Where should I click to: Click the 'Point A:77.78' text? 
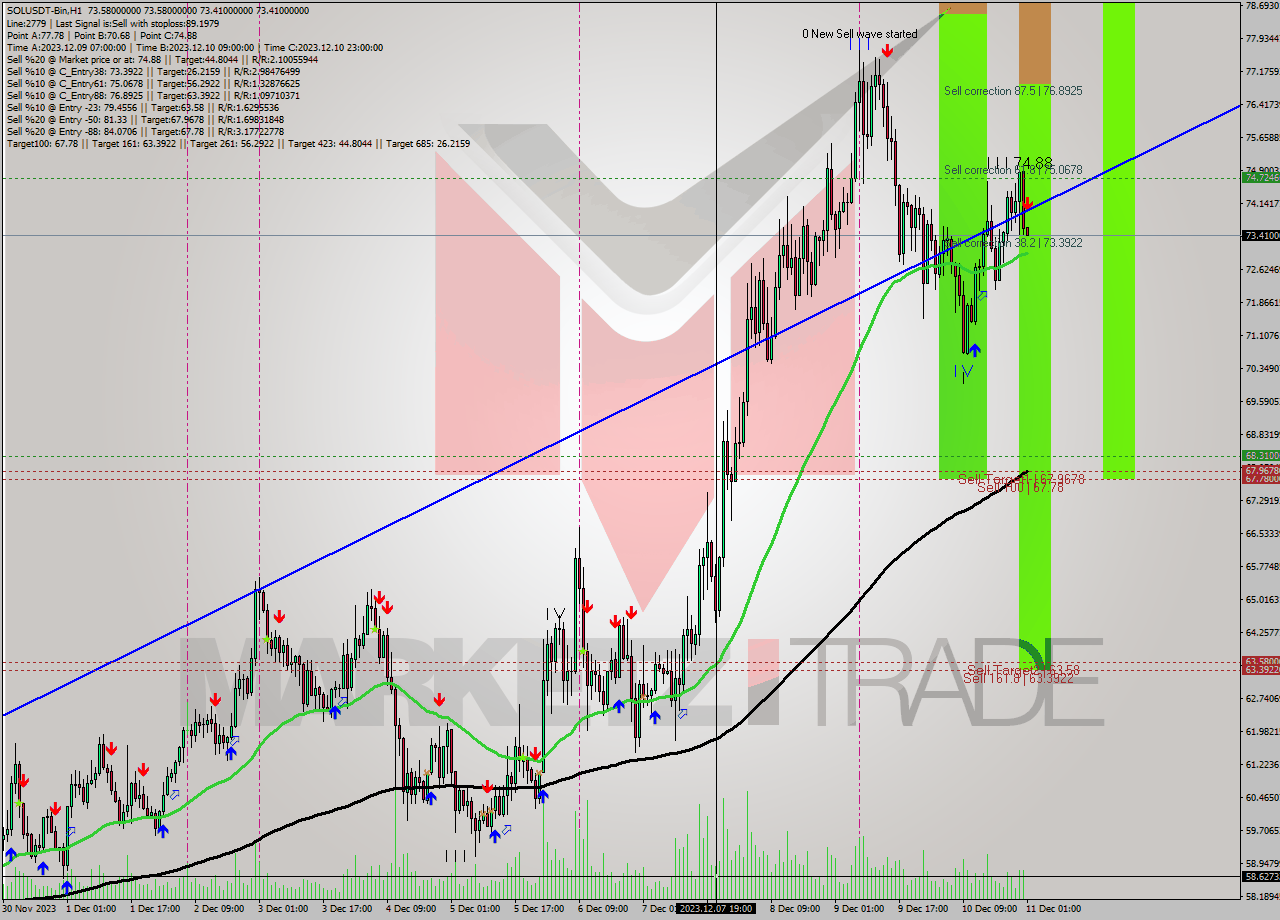[38, 35]
